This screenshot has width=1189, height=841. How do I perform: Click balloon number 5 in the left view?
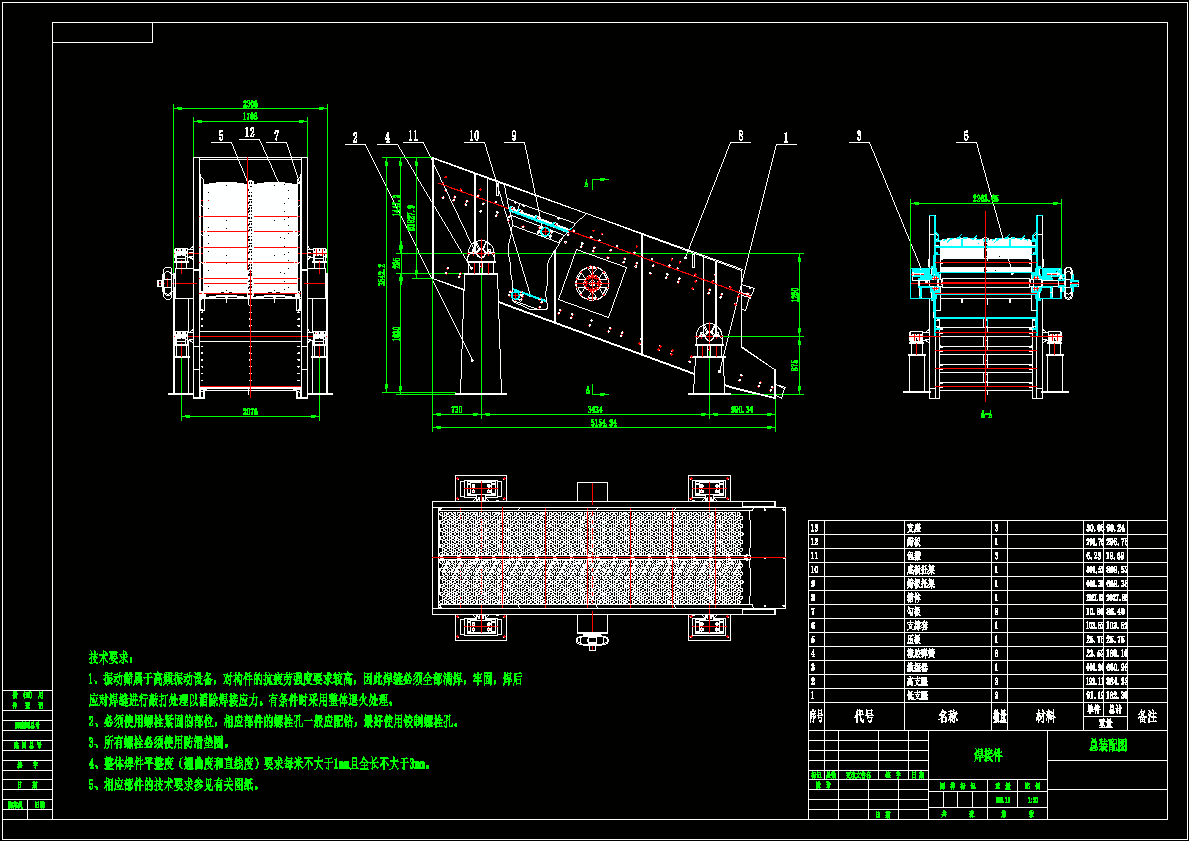click(221, 136)
